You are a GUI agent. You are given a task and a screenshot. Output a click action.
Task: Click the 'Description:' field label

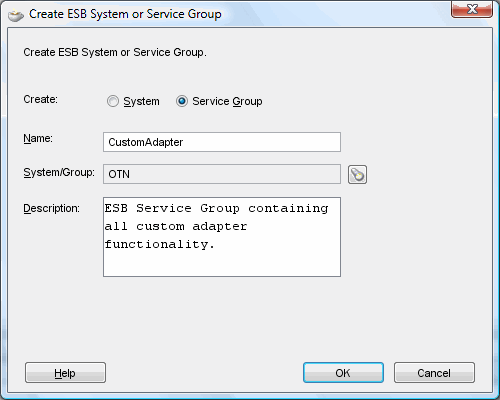tap(52, 208)
